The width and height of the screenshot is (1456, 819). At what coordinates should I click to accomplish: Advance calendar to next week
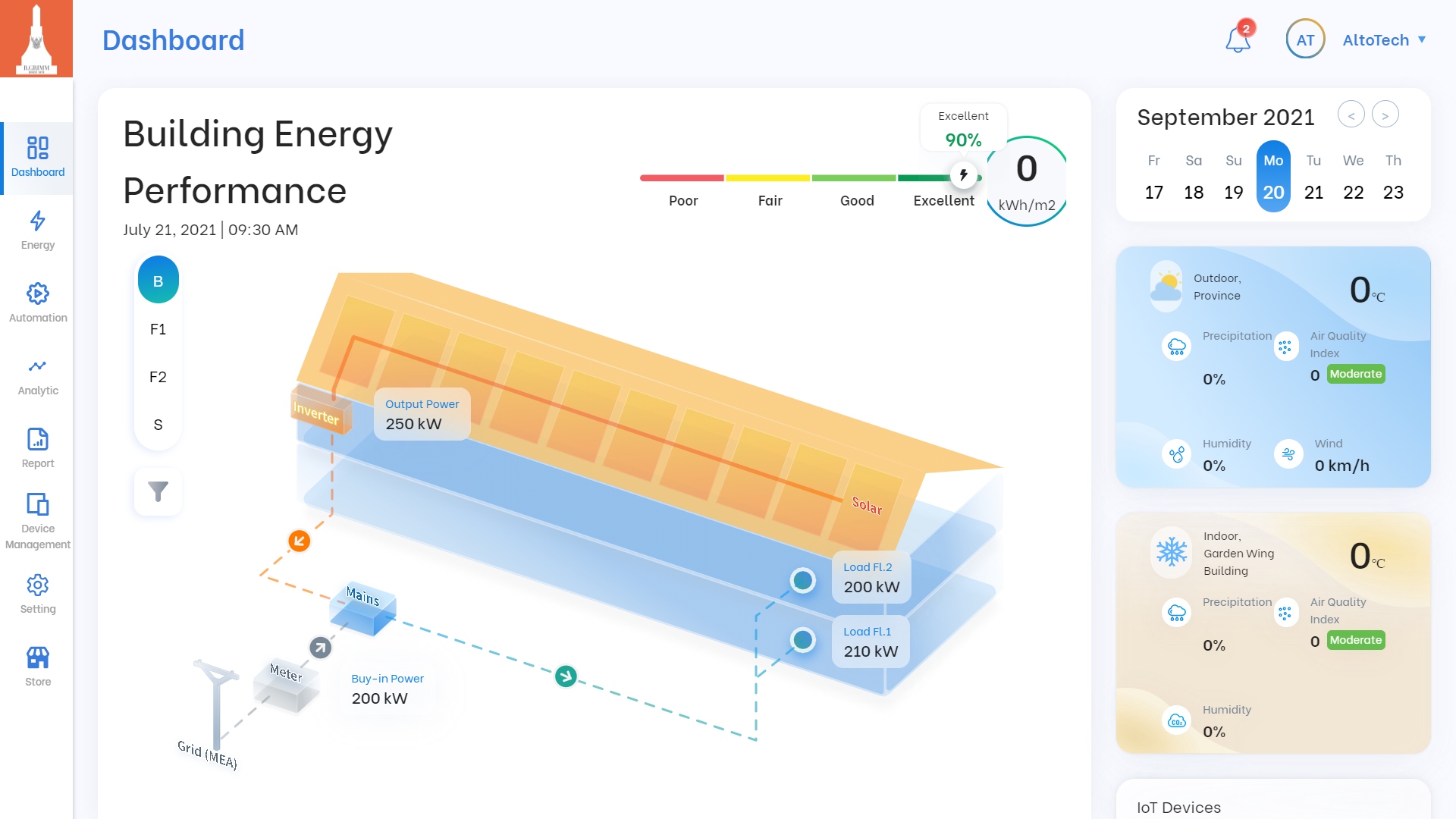click(x=1385, y=115)
